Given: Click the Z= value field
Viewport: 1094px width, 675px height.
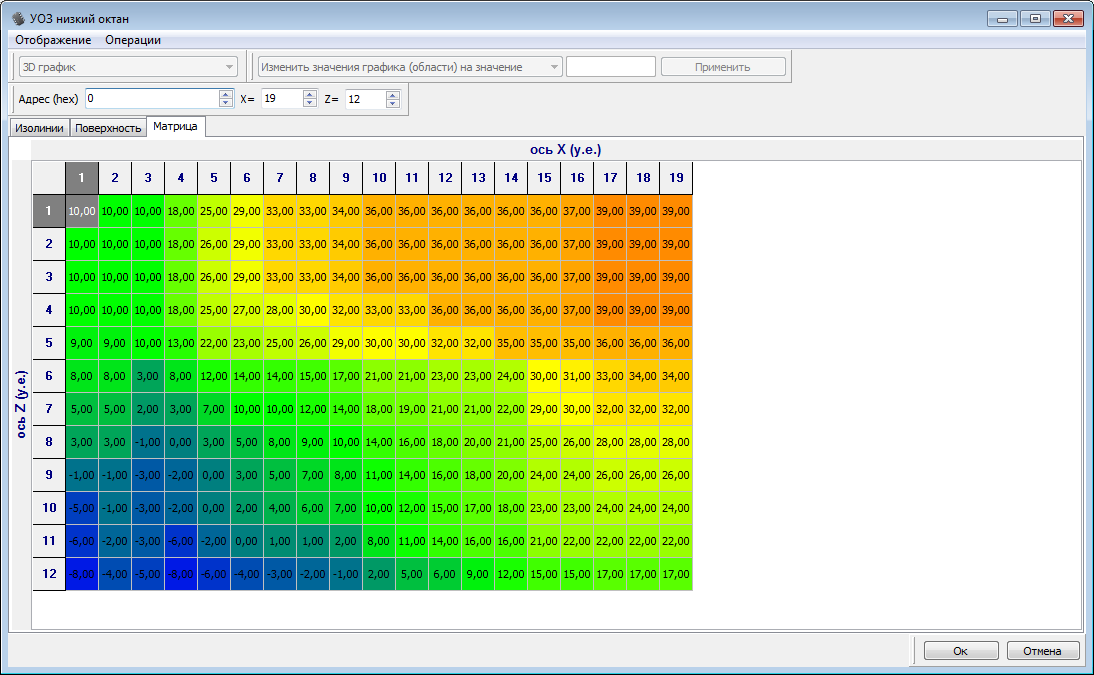Looking at the screenshot, I should click(x=365, y=98).
